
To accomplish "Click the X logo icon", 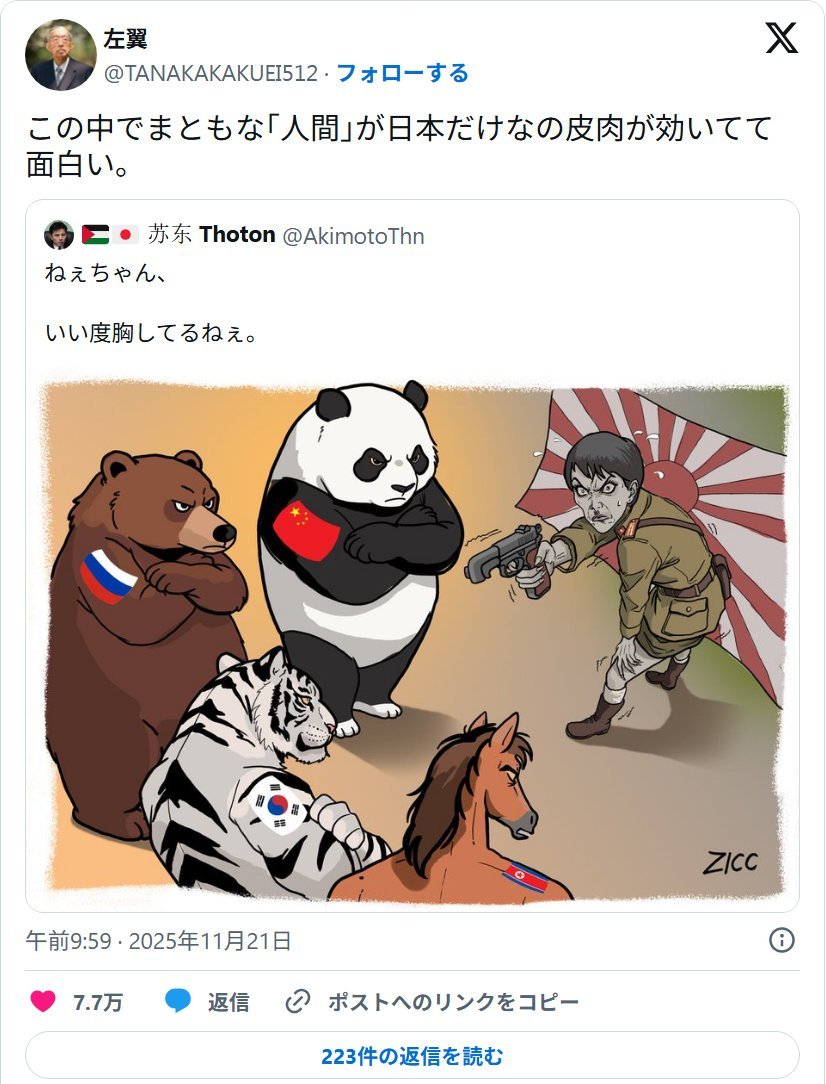I will tap(782, 38).
